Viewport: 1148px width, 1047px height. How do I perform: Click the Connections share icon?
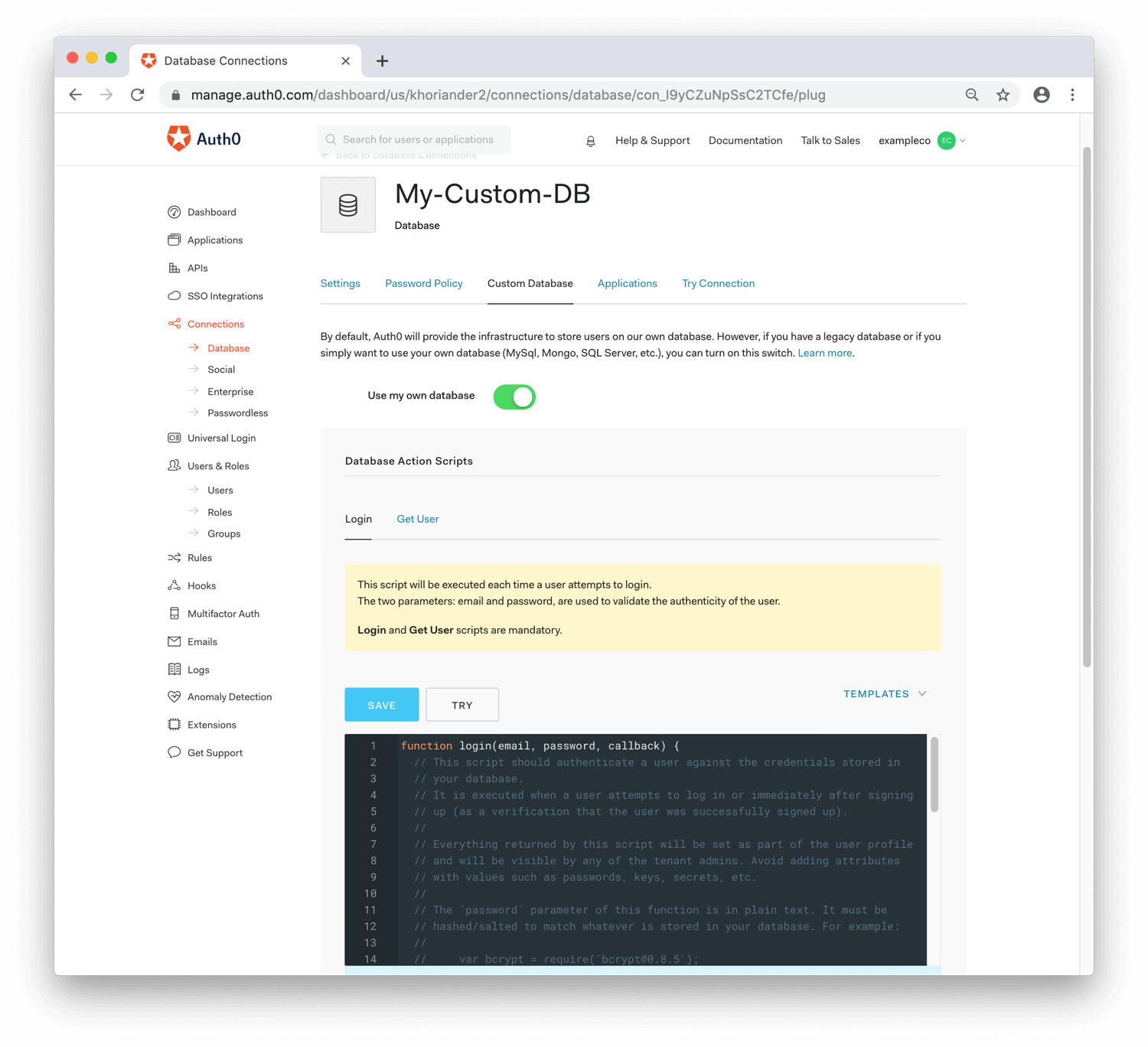pyautogui.click(x=174, y=324)
